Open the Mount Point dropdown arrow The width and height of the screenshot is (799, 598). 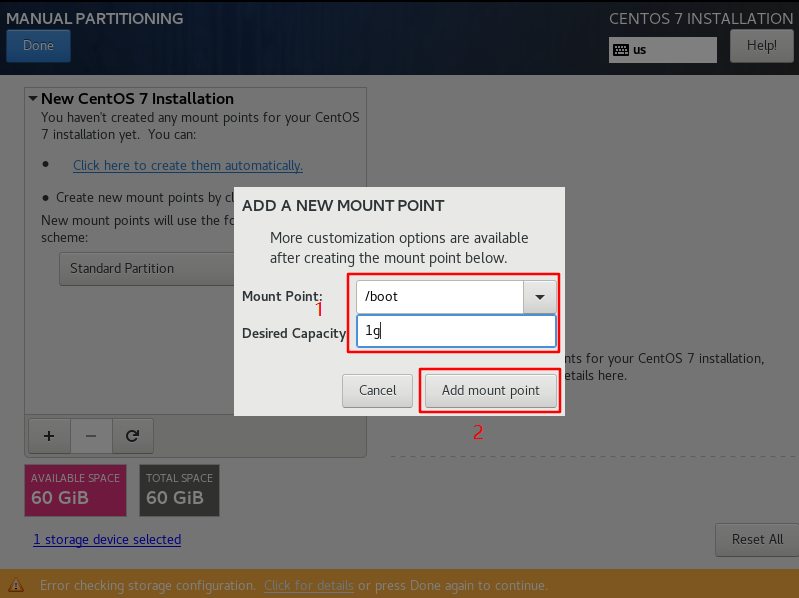click(540, 297)
